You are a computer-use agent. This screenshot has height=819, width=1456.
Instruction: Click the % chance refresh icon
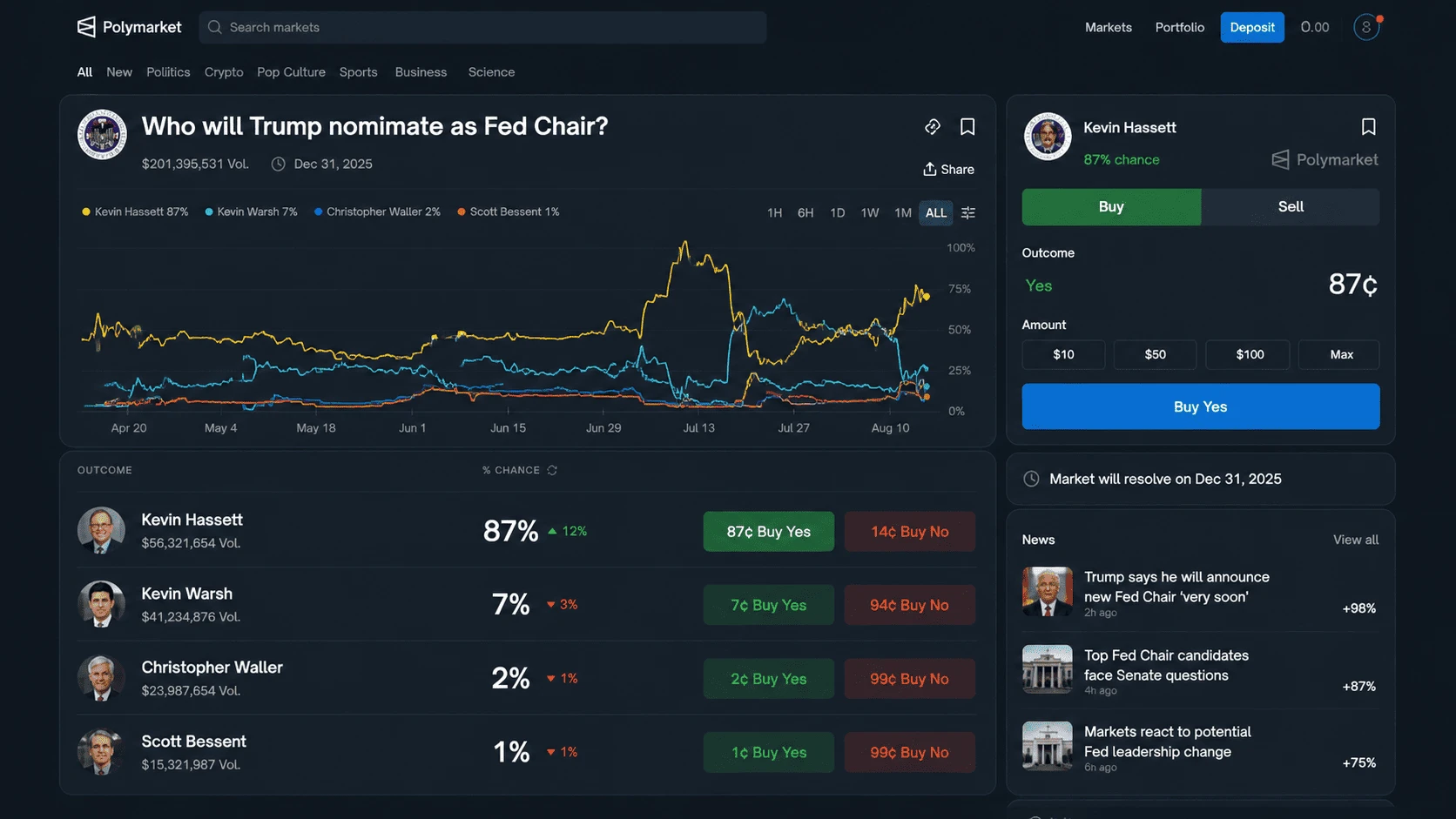pyautogui.click(x=552, y=470)
